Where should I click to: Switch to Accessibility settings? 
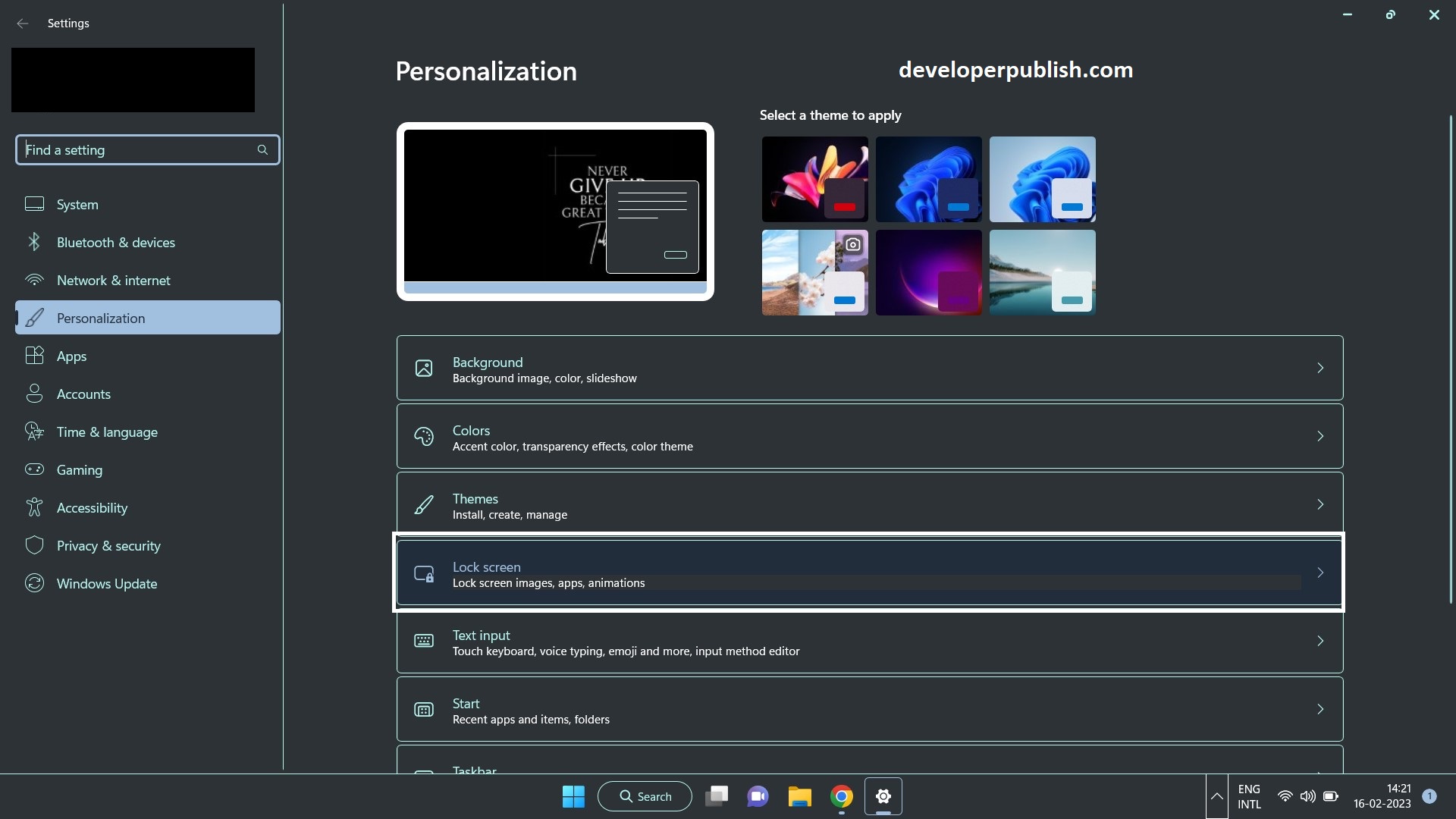click(92, 508)
